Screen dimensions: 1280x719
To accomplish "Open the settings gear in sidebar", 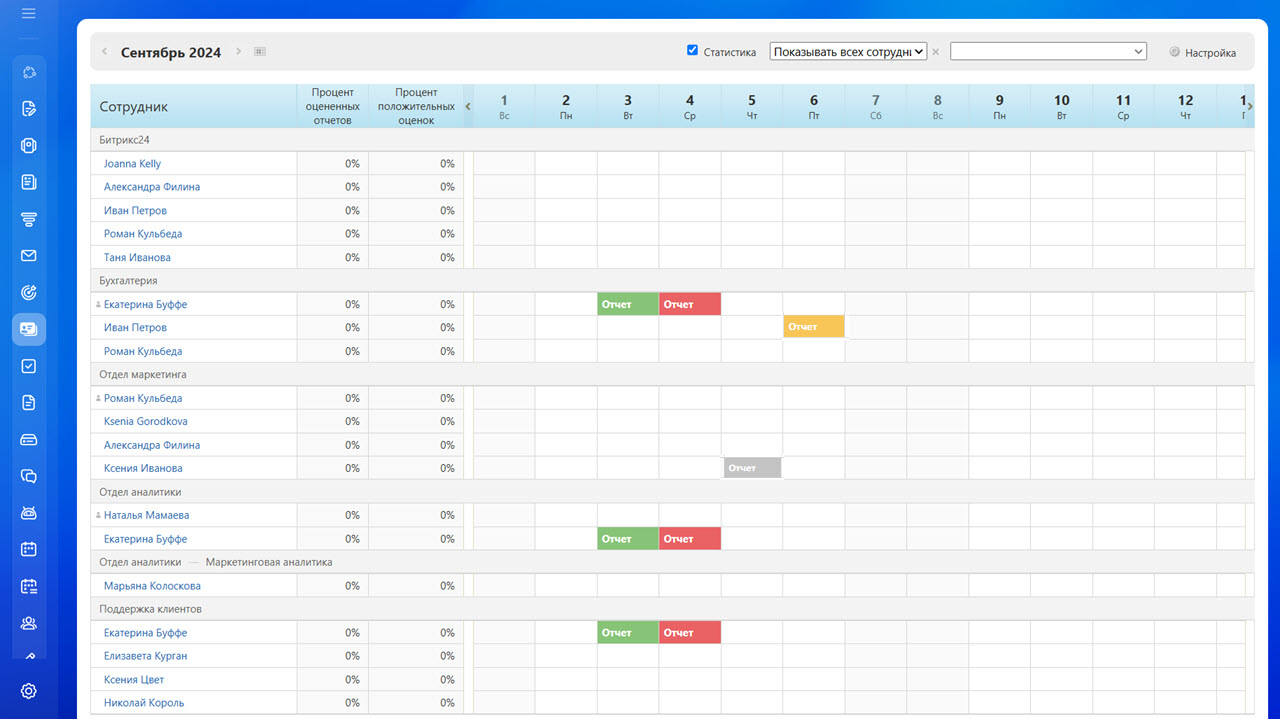I will [x=28, y=691].
